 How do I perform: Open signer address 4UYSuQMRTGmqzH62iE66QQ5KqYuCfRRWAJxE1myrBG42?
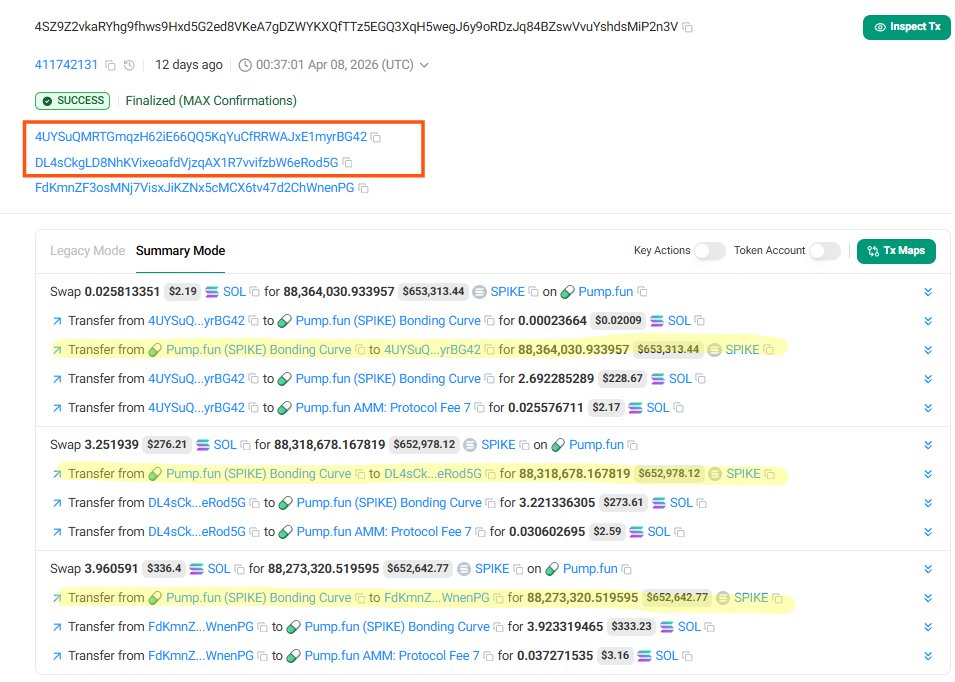tap(201, 137)
